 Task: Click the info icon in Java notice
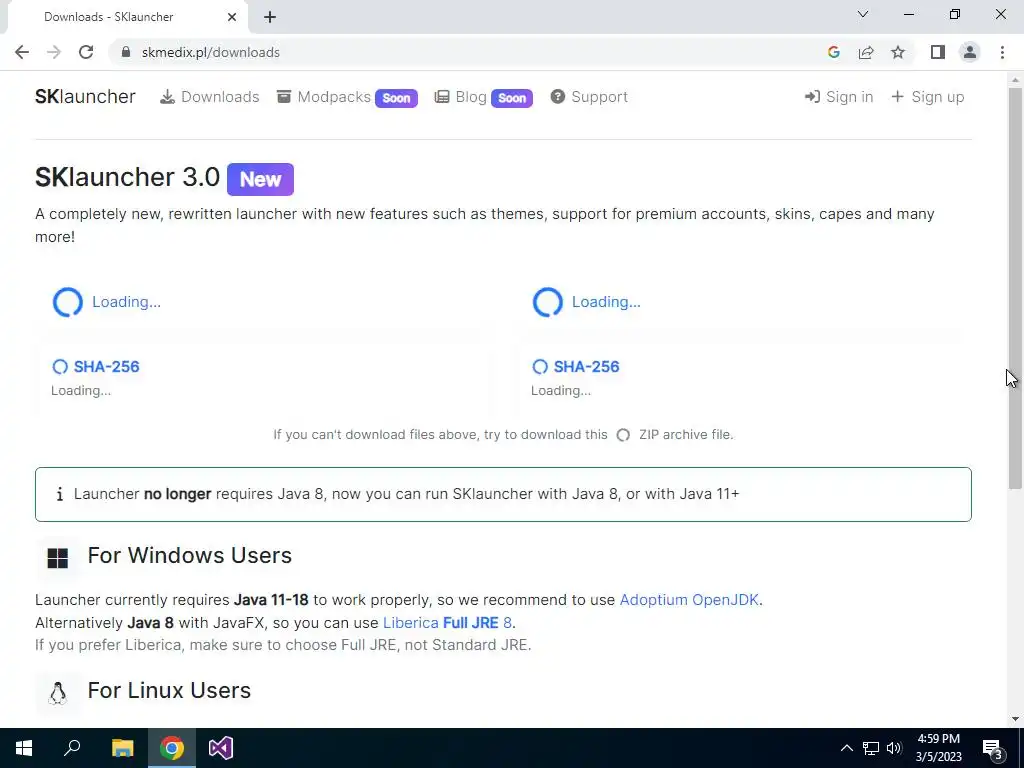(x=59, y=494)
